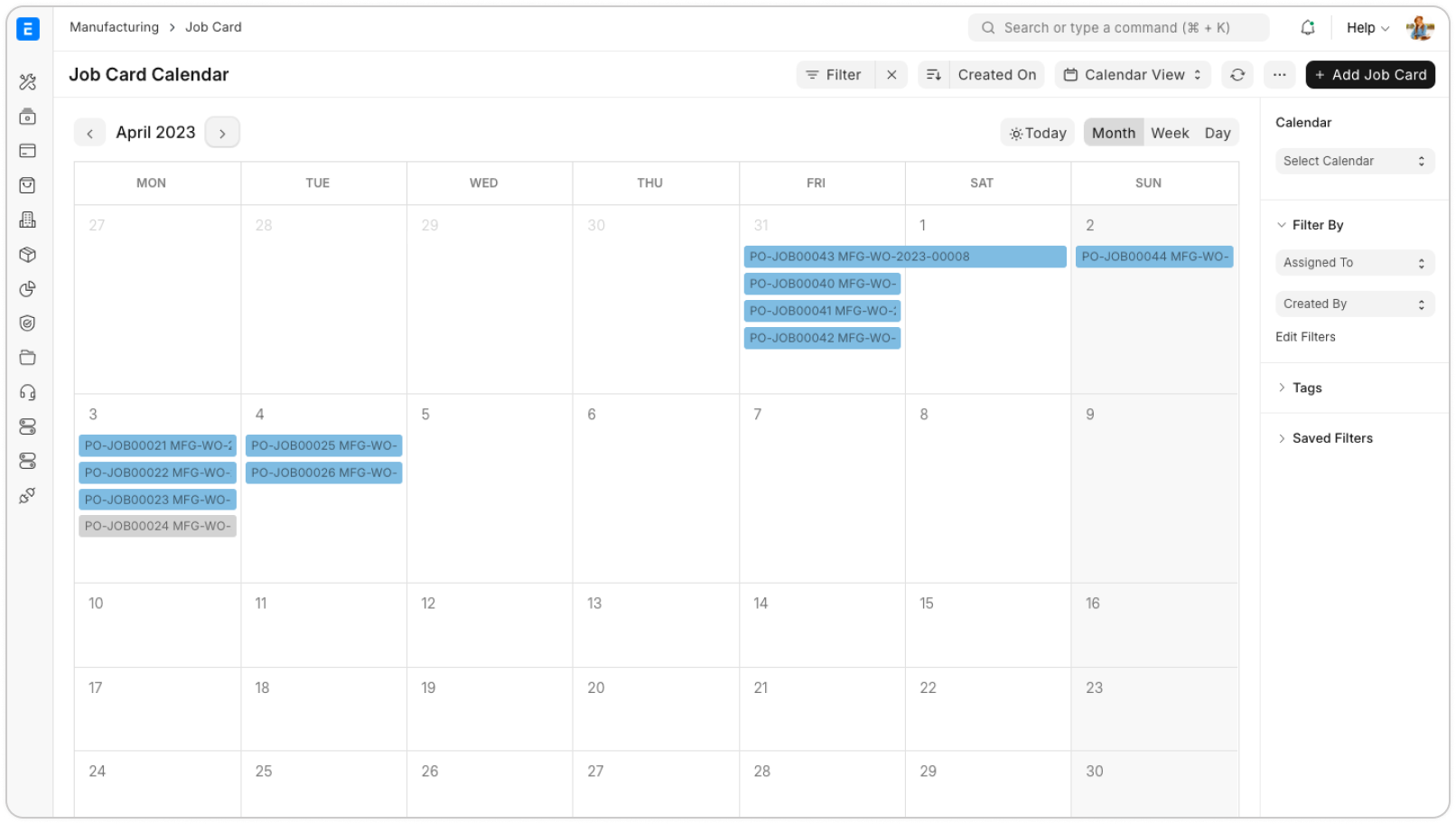Open the folder sidebar icon
The image size is (1456, 824).
[28, 358]
